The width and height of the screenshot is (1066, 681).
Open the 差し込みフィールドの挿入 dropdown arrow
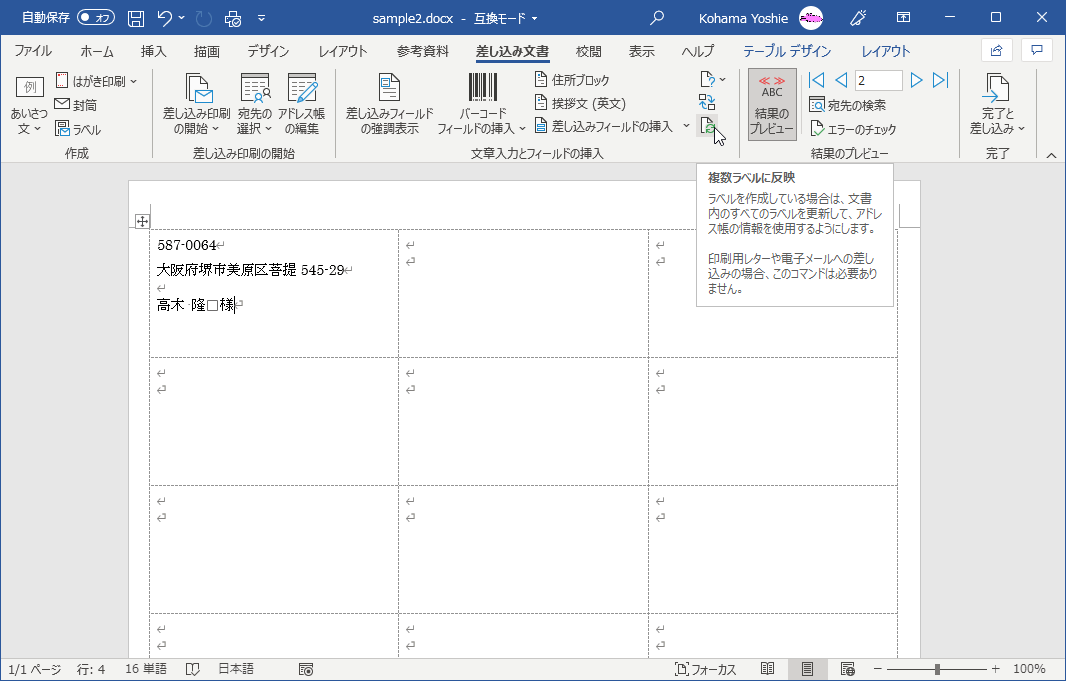[x=688, y=124]
